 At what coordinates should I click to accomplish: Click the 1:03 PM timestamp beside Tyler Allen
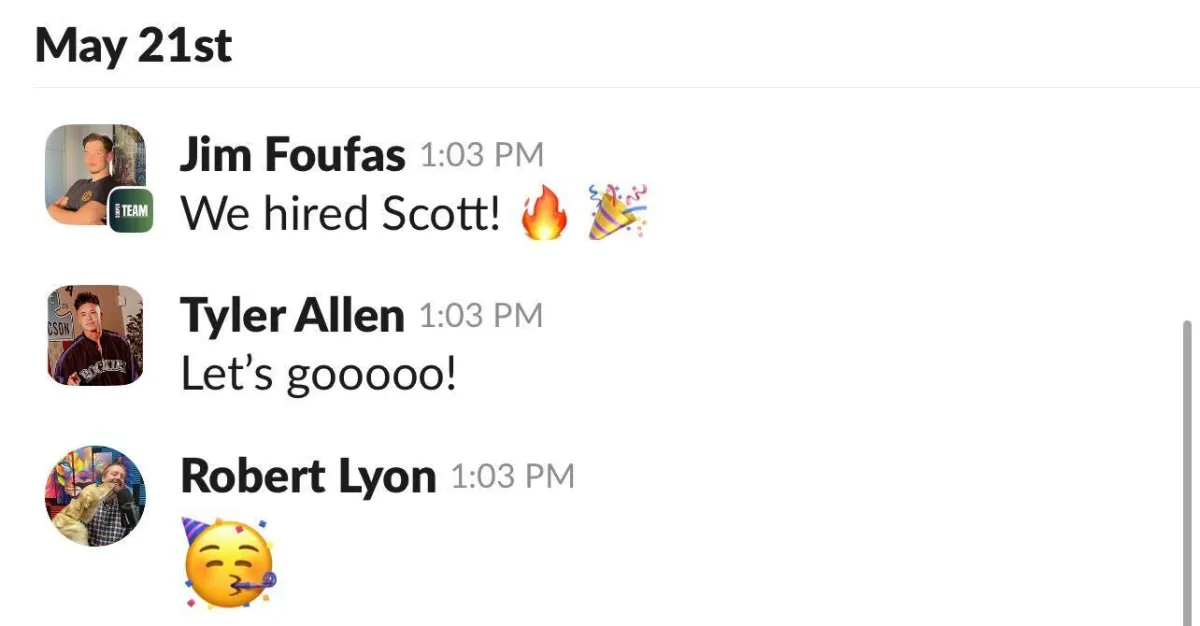(481, 316)
